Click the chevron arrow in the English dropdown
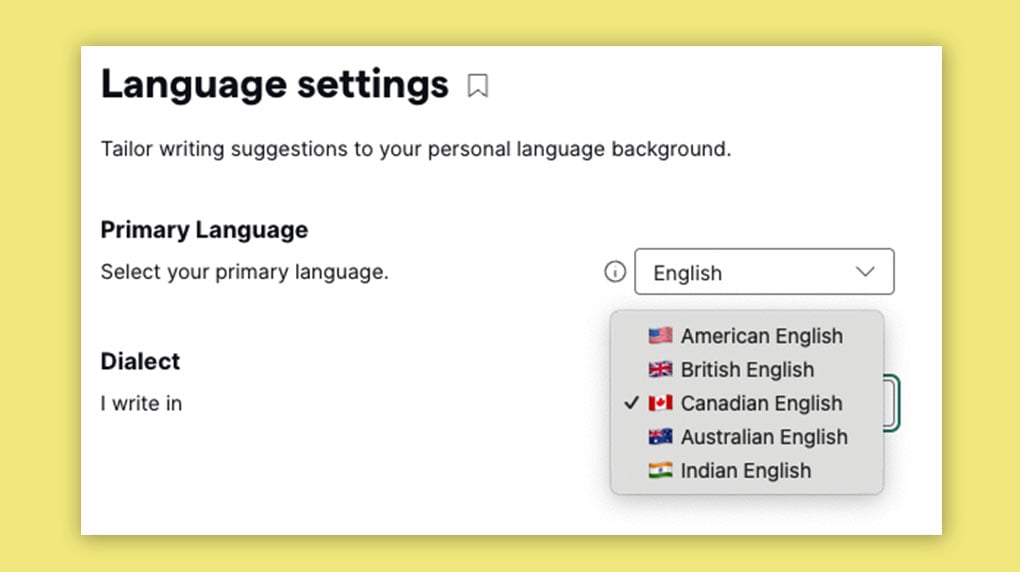Screen dimensions: 1020x572 point(865,272)
